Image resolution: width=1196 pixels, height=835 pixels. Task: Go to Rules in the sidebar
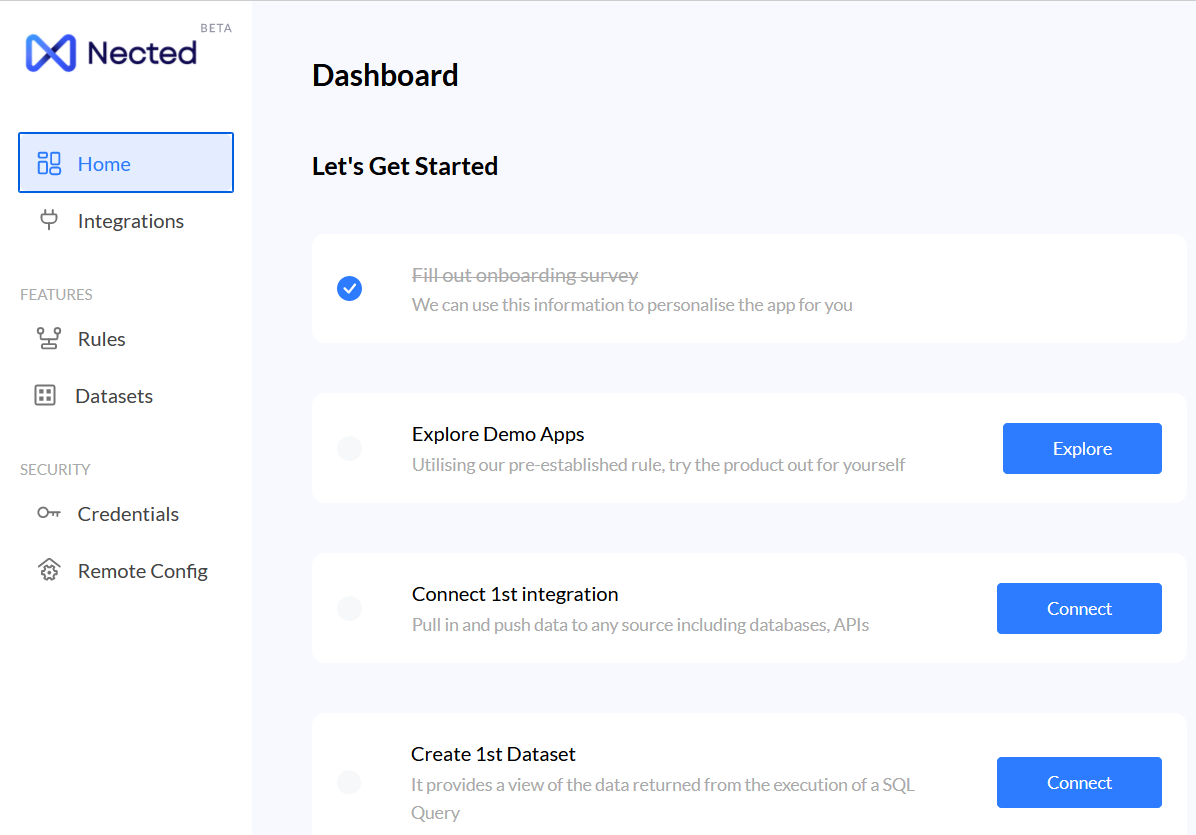coord(102,339)
